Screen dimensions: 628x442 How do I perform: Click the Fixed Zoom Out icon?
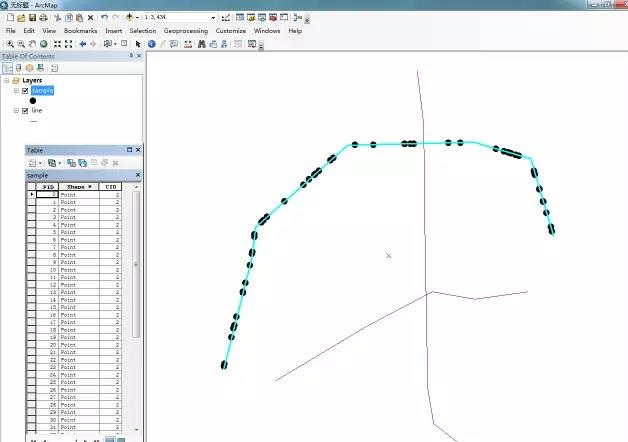pyautogui.click(x=68, y=44)
